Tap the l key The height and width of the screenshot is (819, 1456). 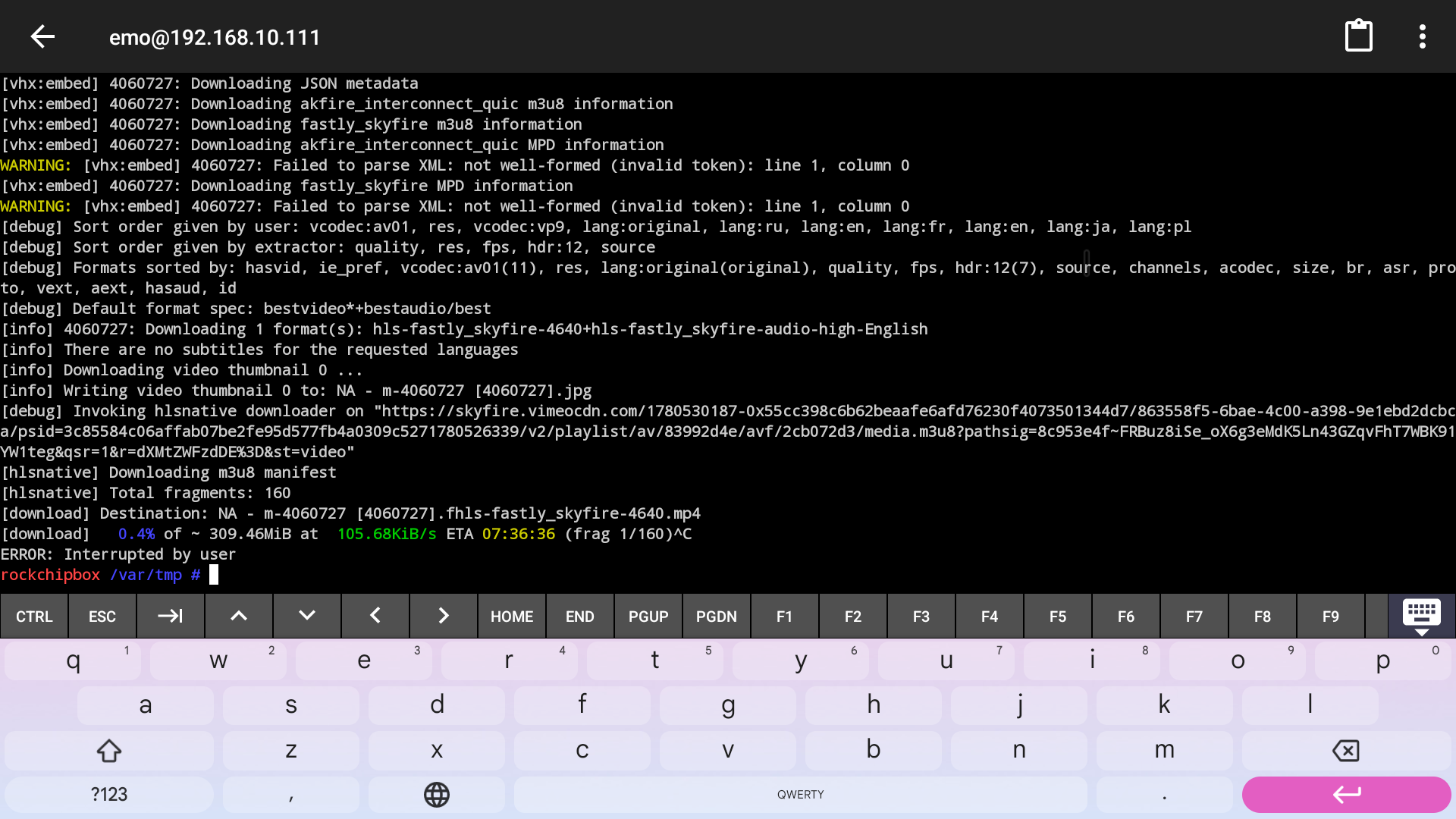click(1310, 705)
